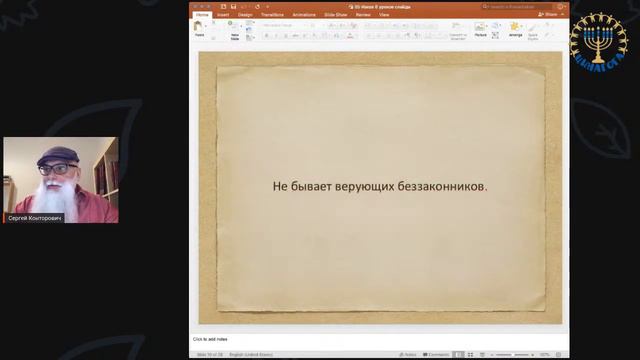Click the 'Click to add notes' area
The height and width of the screenshot is (360, 640).
click(x=210, y=339)
